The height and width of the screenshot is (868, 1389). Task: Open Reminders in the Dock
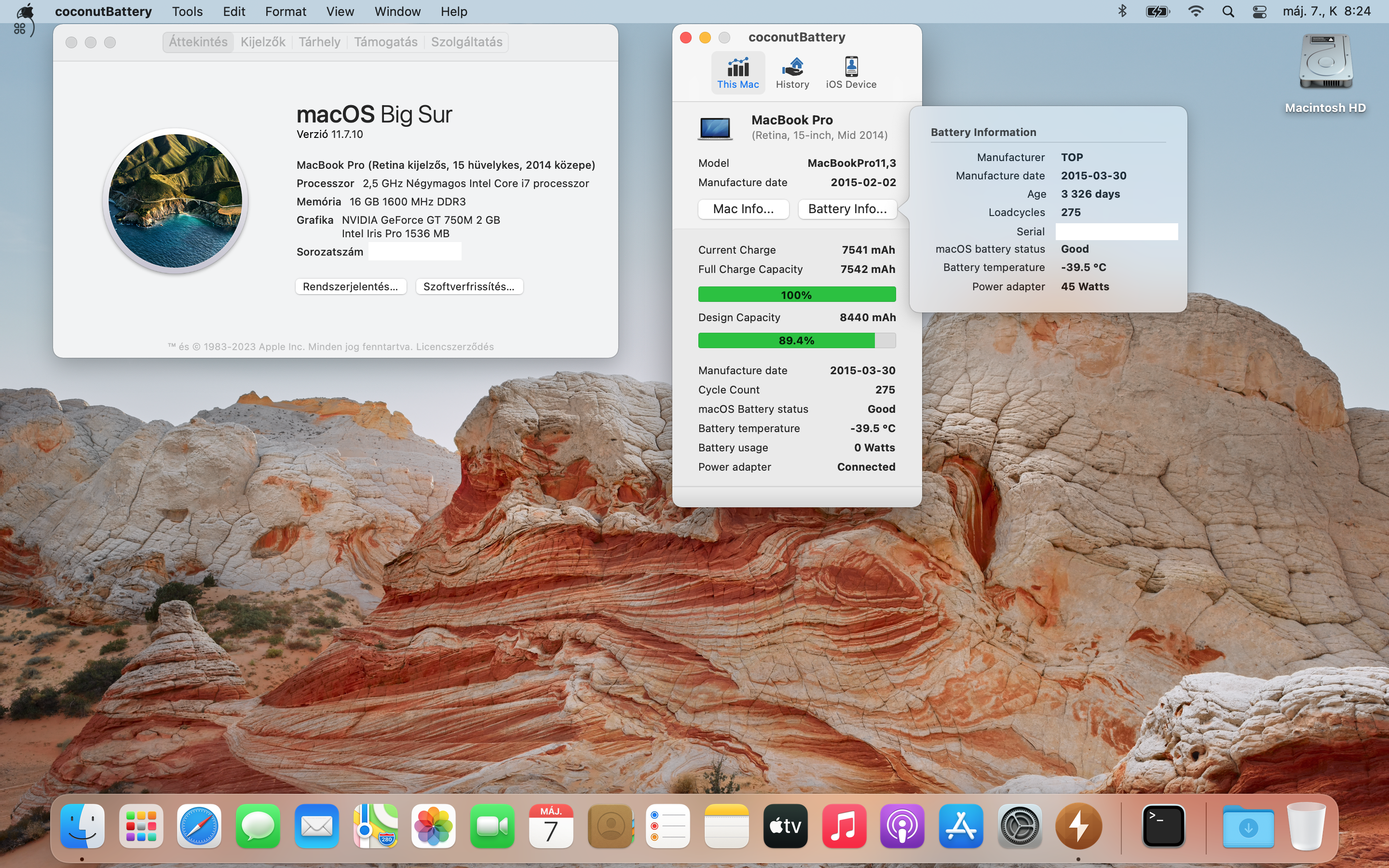coord(668,826)
